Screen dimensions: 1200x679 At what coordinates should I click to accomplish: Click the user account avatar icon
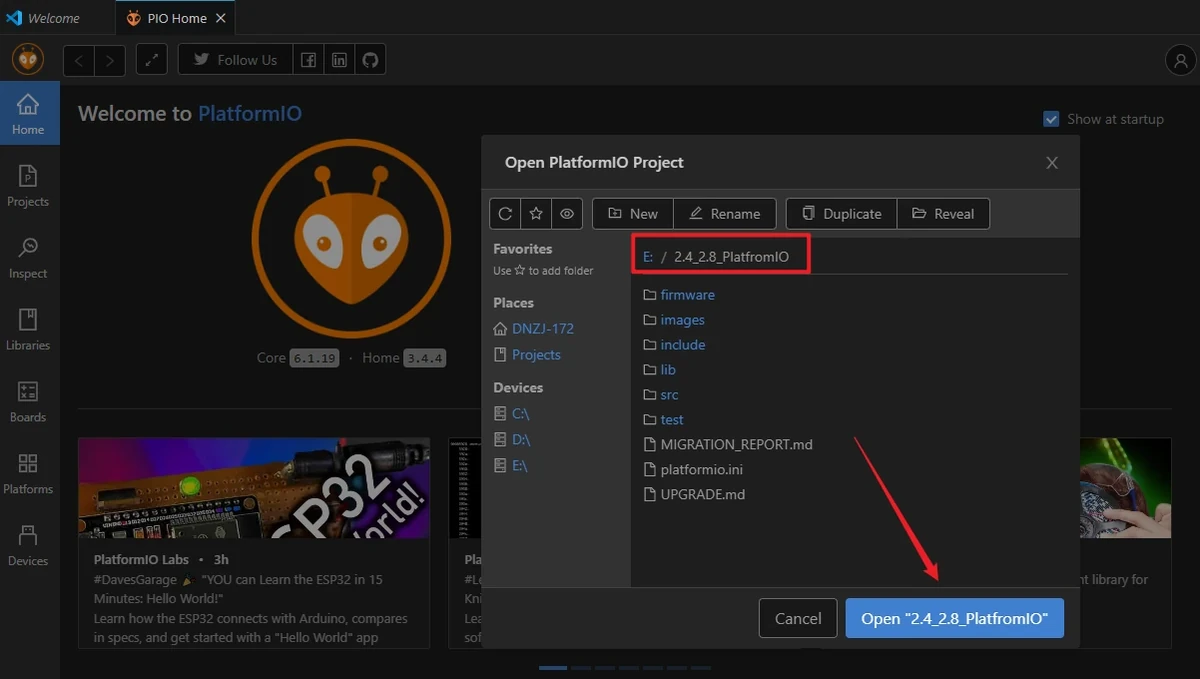(x=1181, y=60)
